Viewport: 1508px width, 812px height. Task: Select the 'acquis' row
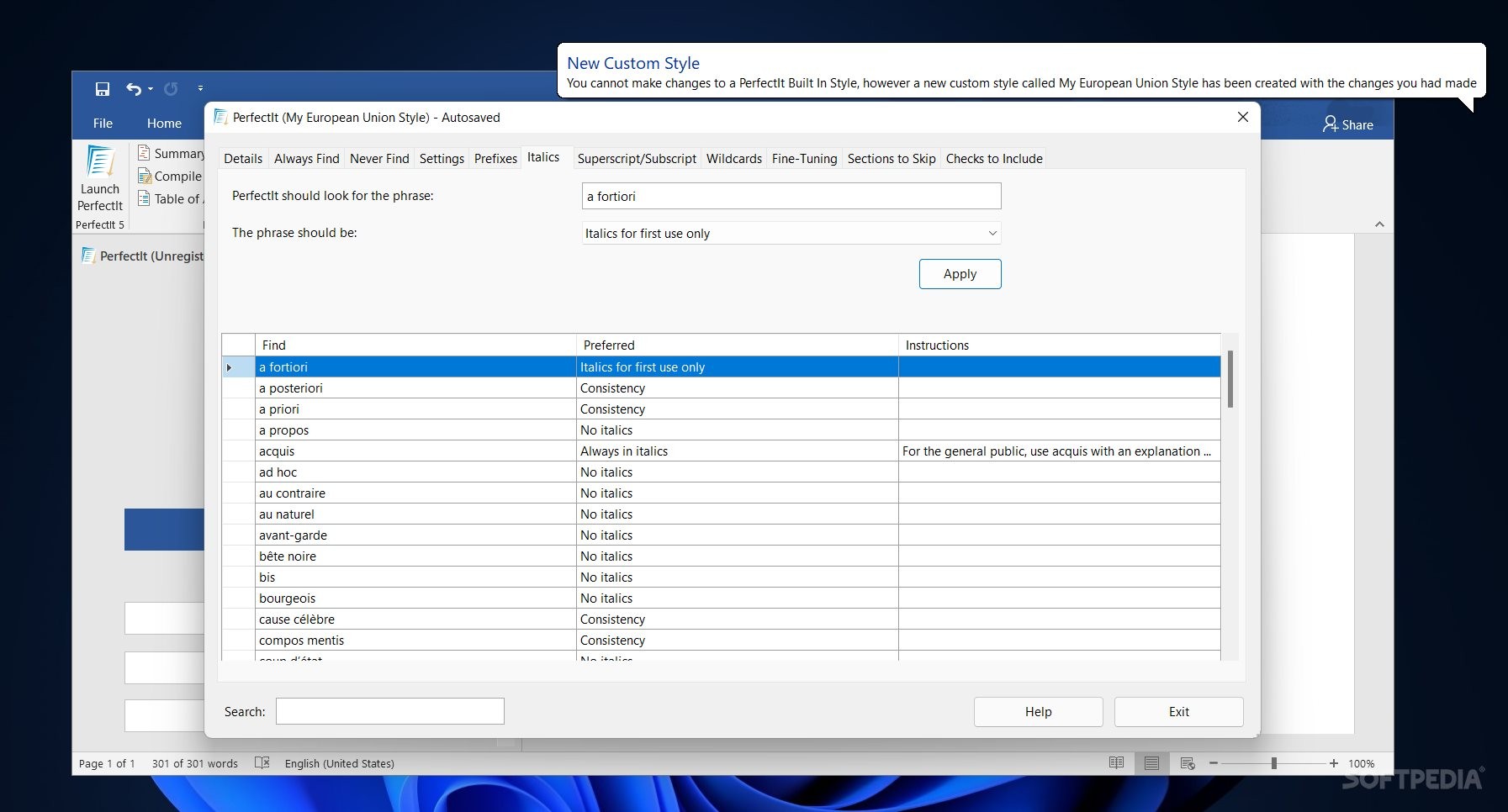pyautogui.click(x=722, y=451)
